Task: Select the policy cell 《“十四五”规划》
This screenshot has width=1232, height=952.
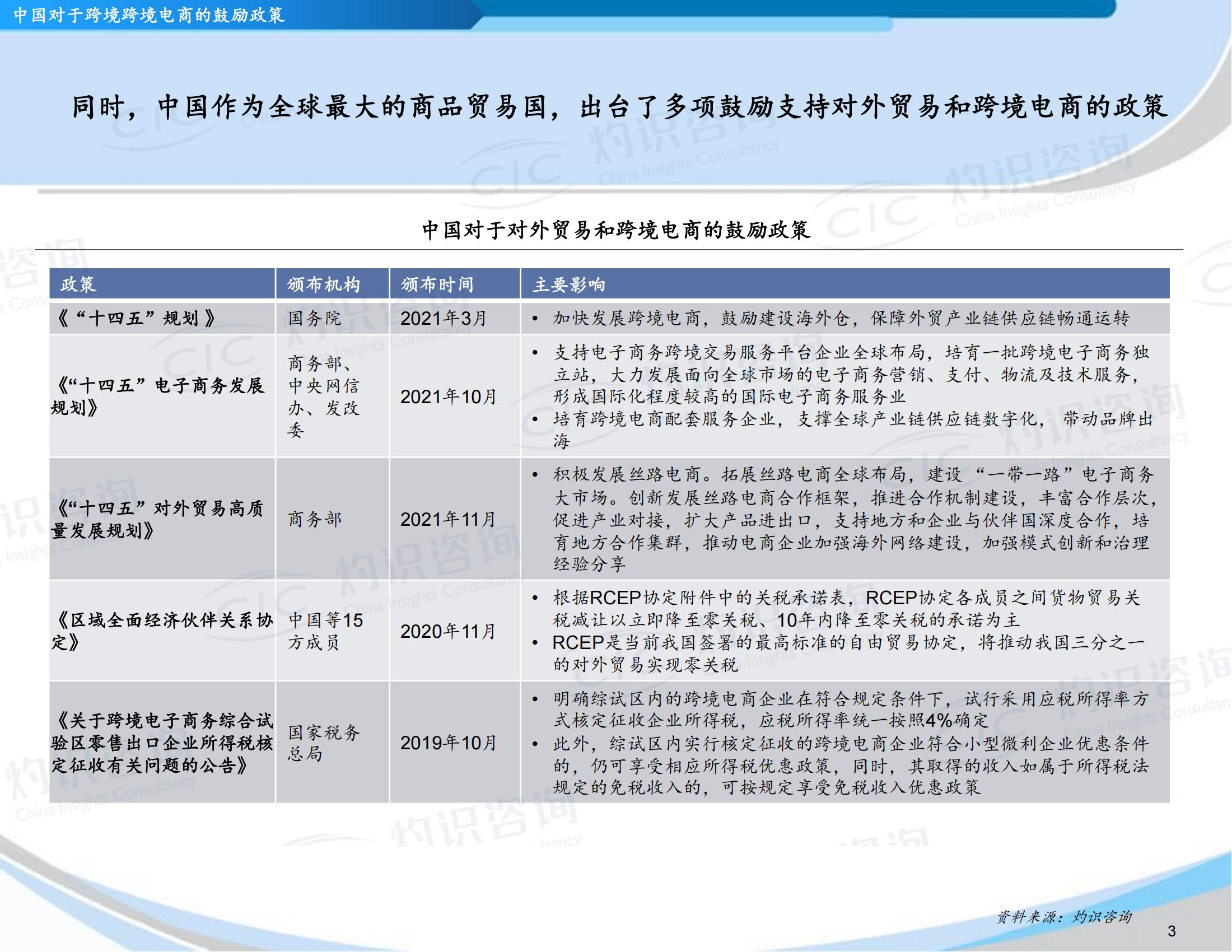Action: click(162, 319)
